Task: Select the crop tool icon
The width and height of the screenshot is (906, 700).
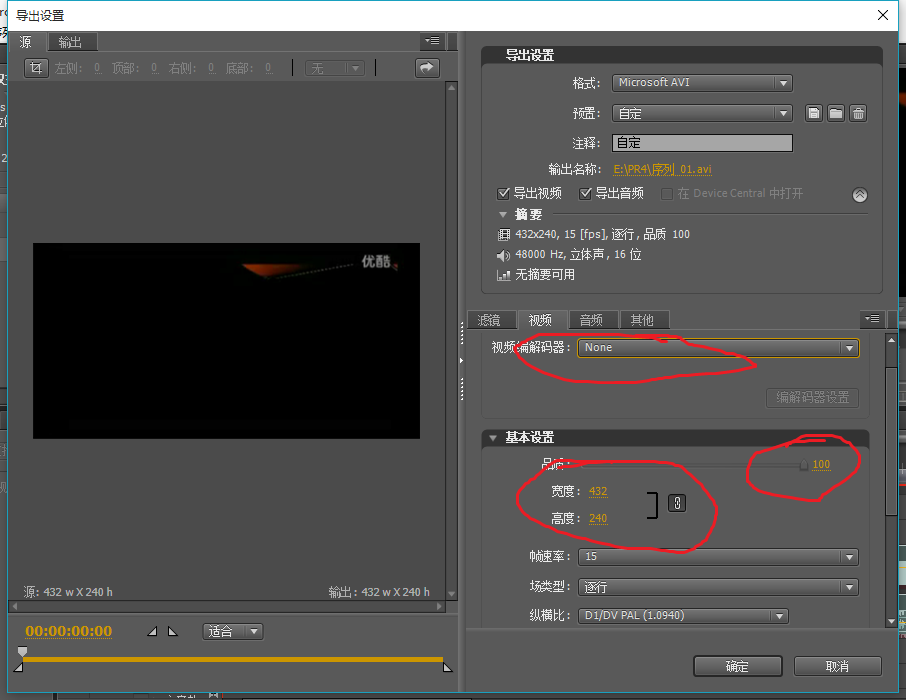Action: (36, 68)
